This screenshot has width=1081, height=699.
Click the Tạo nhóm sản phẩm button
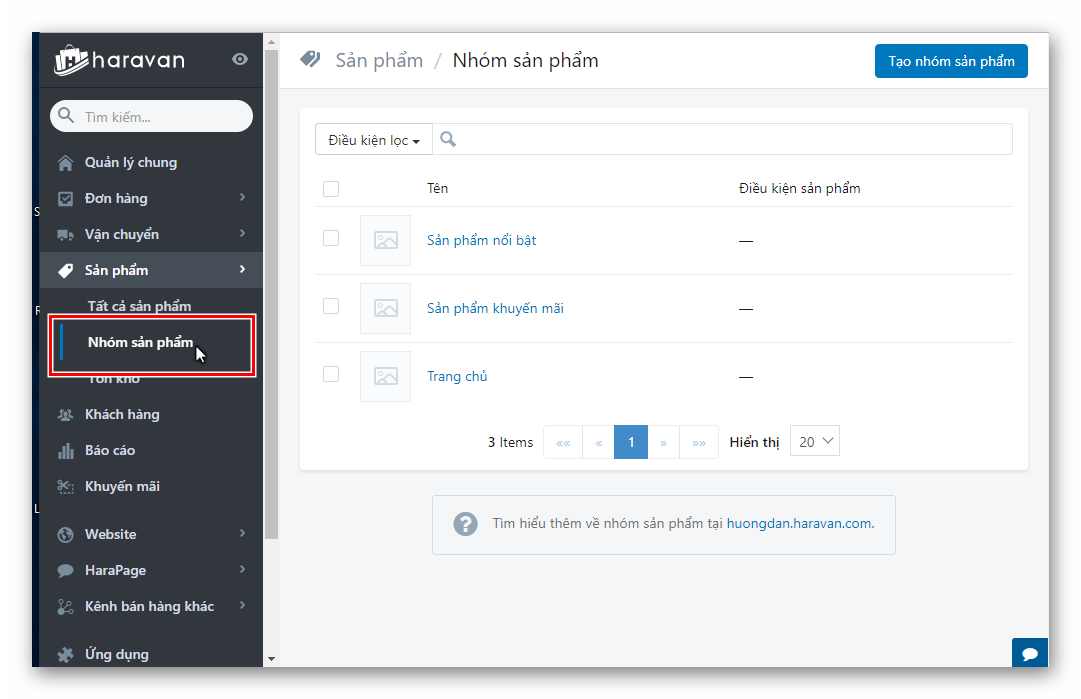(x=951, y=61)
